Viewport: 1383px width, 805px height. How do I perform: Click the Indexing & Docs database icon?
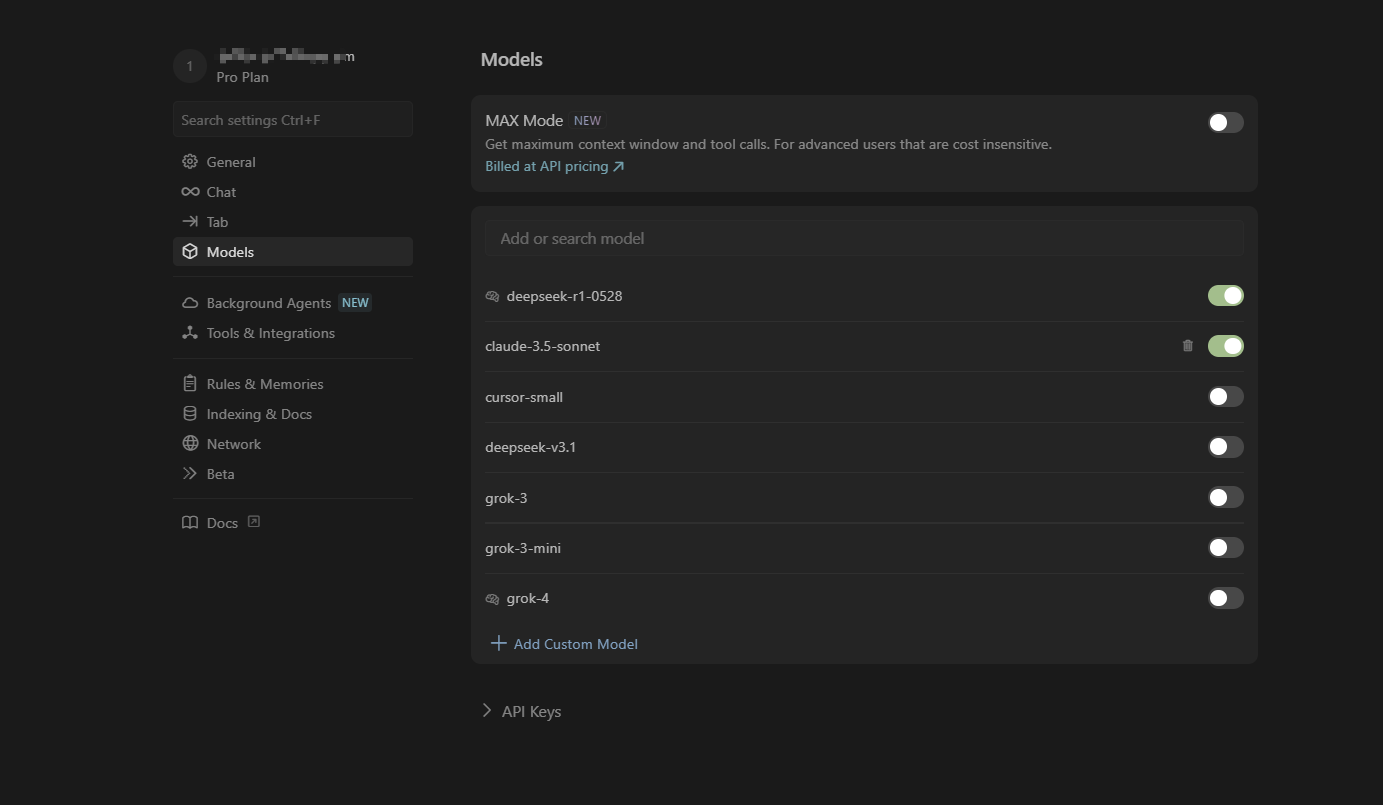click(x=190, y=414)
